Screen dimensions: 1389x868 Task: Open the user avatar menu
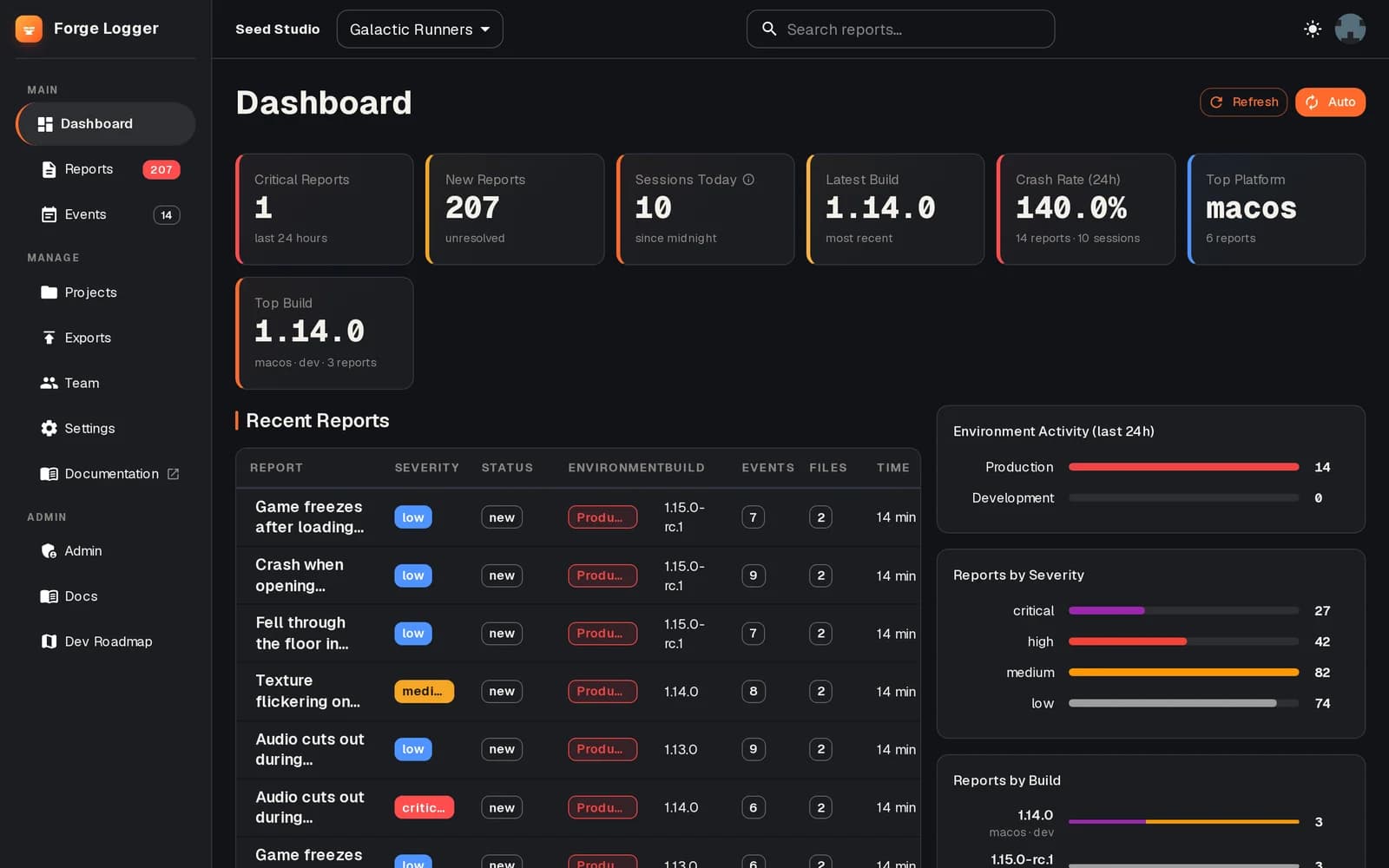click(x=1350, y=29)
